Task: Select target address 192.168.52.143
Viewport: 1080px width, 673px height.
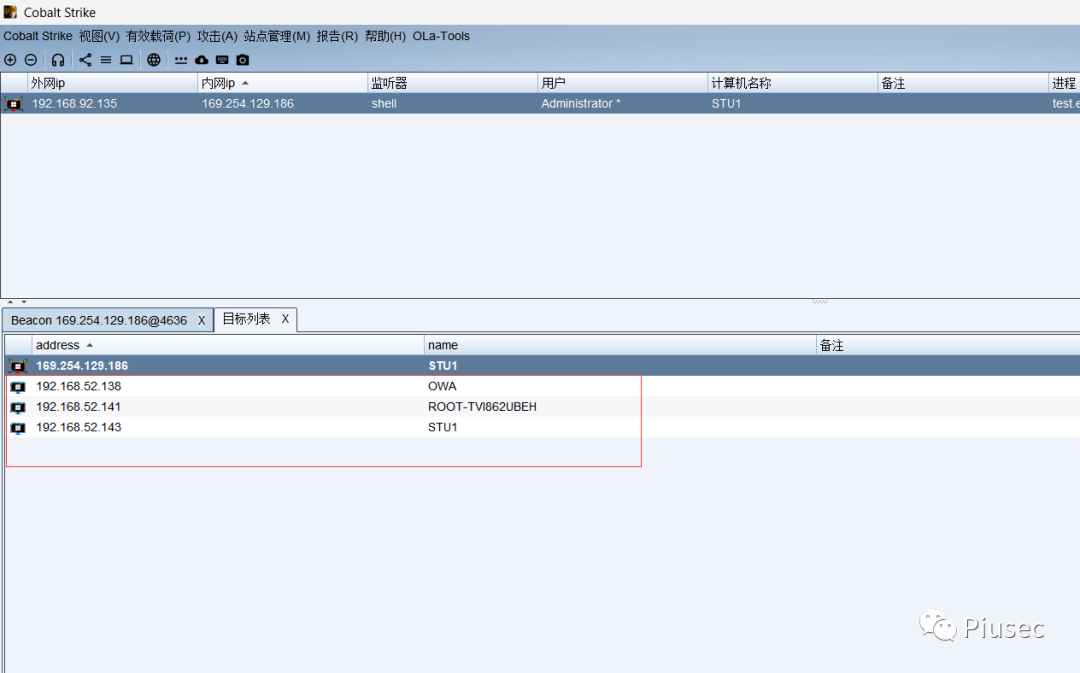Action: pyautogui.click(x=79, y=428)
